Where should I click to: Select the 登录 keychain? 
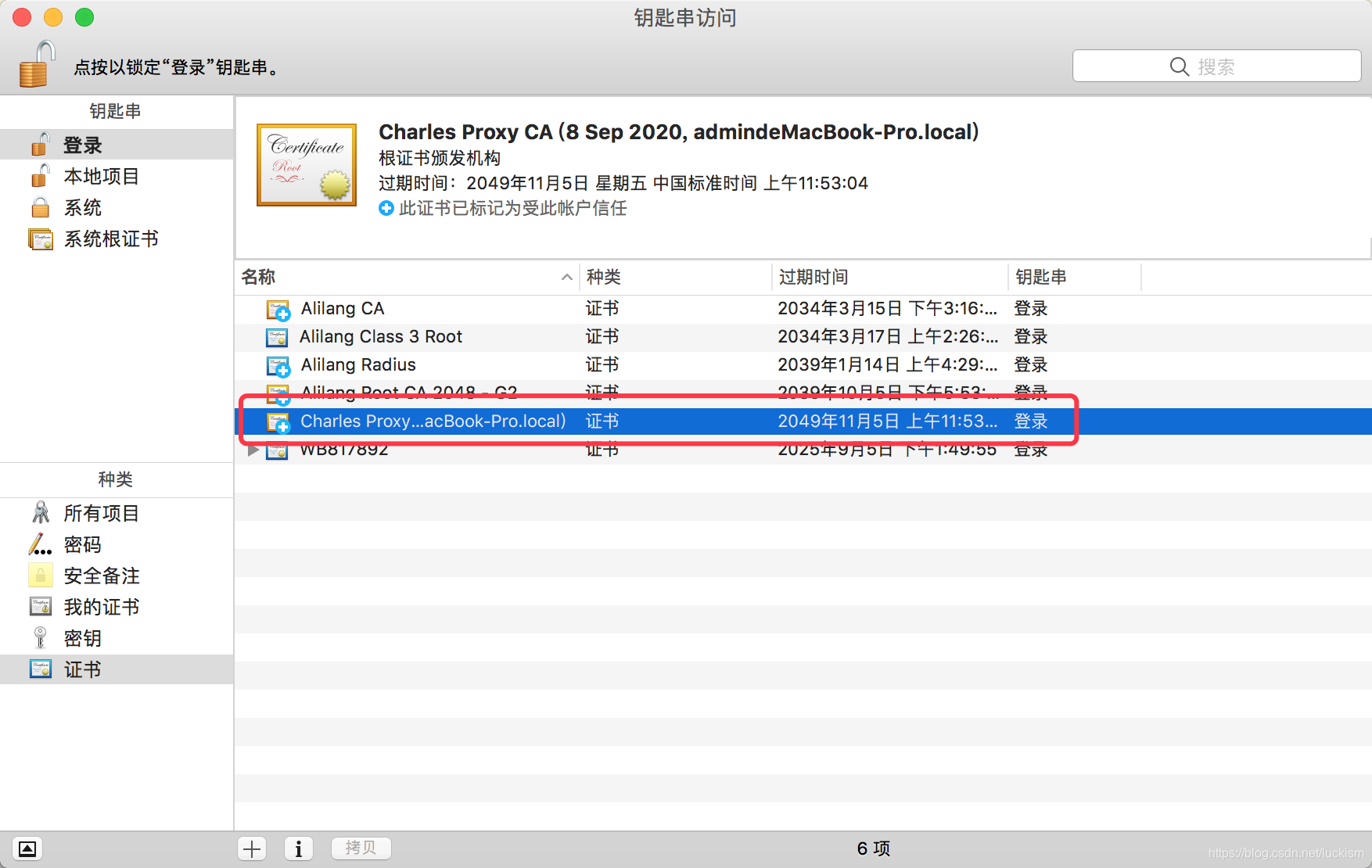pyautogui.click(x=117, y=145)
